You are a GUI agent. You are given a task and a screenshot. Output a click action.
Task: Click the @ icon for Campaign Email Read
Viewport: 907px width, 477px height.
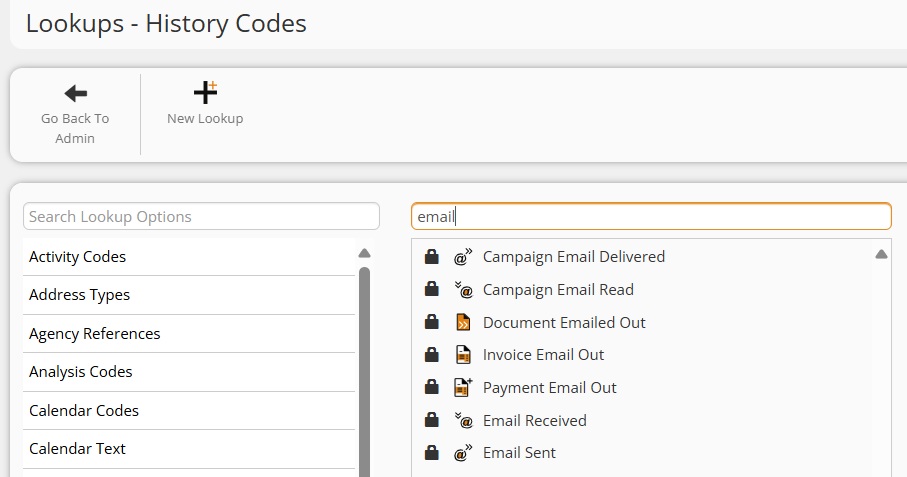463,289
